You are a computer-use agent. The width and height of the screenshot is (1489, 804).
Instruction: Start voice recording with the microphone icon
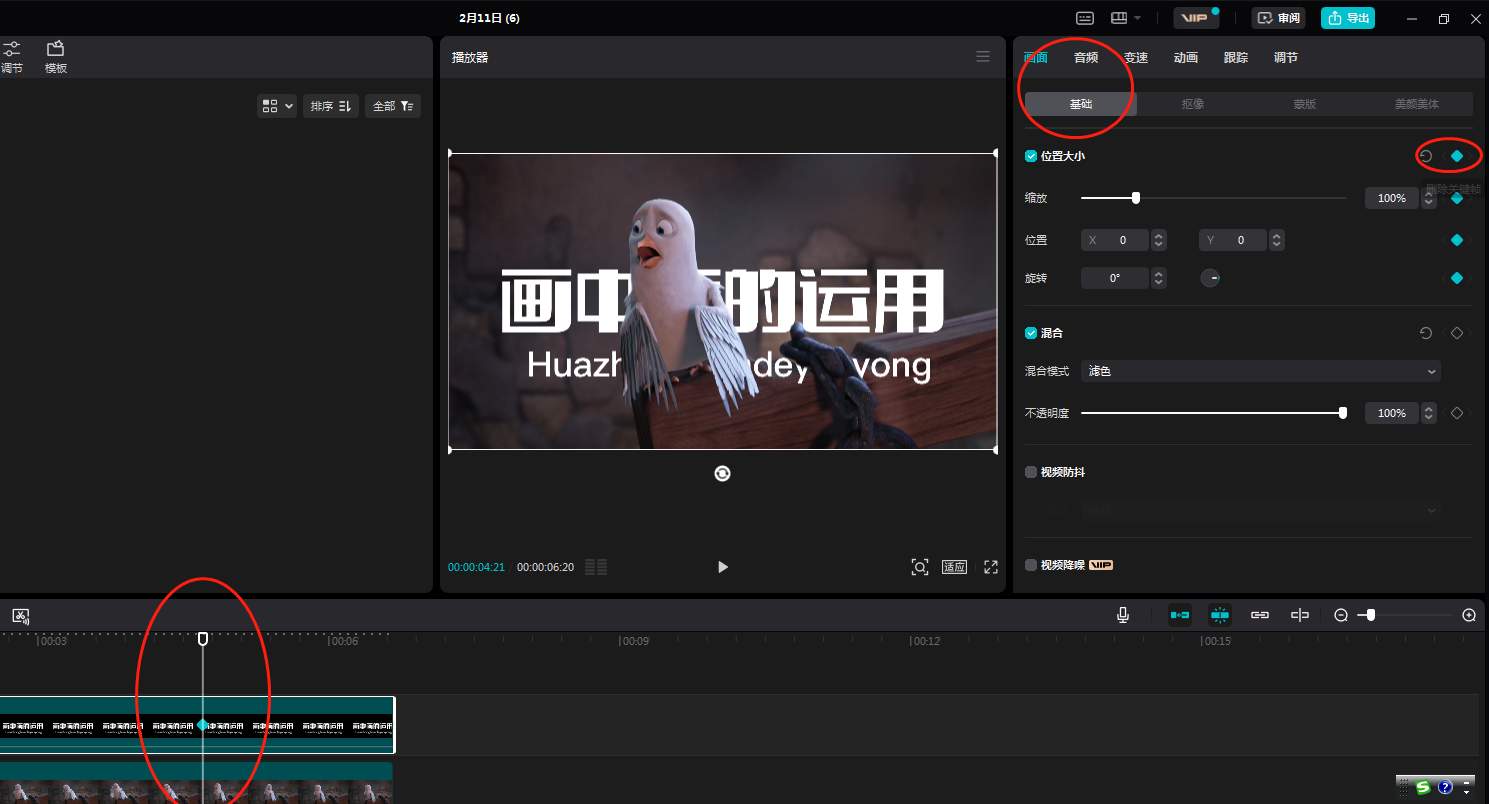(x=1123, y=615)
